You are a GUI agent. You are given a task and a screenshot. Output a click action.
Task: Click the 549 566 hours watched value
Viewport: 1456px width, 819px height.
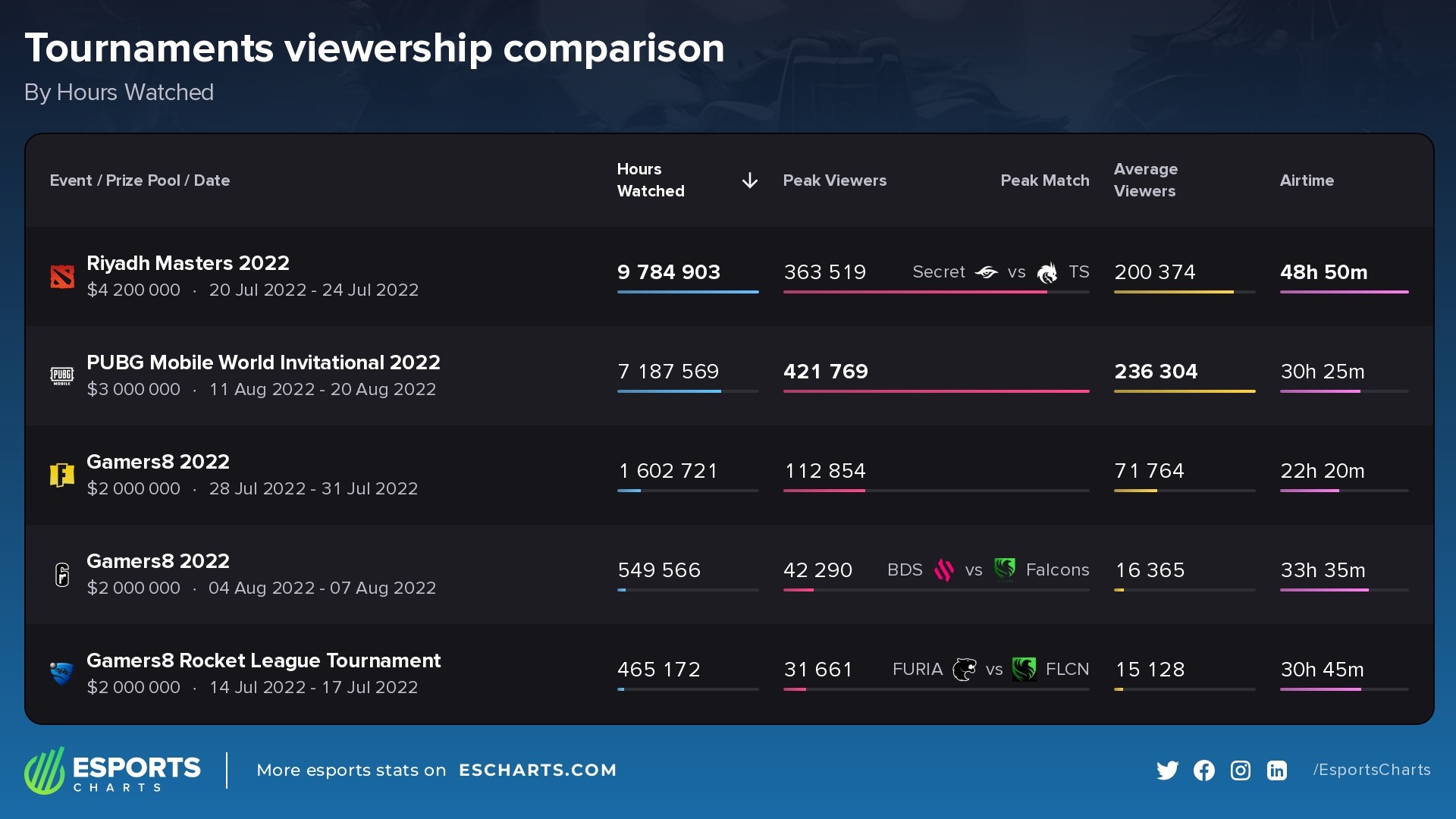click(659, 570)
